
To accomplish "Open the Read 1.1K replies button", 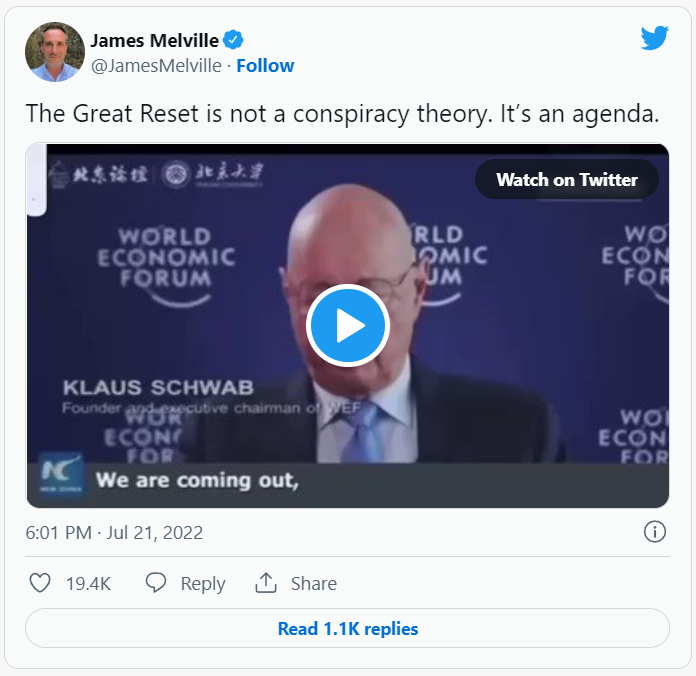I will point(348,628).
